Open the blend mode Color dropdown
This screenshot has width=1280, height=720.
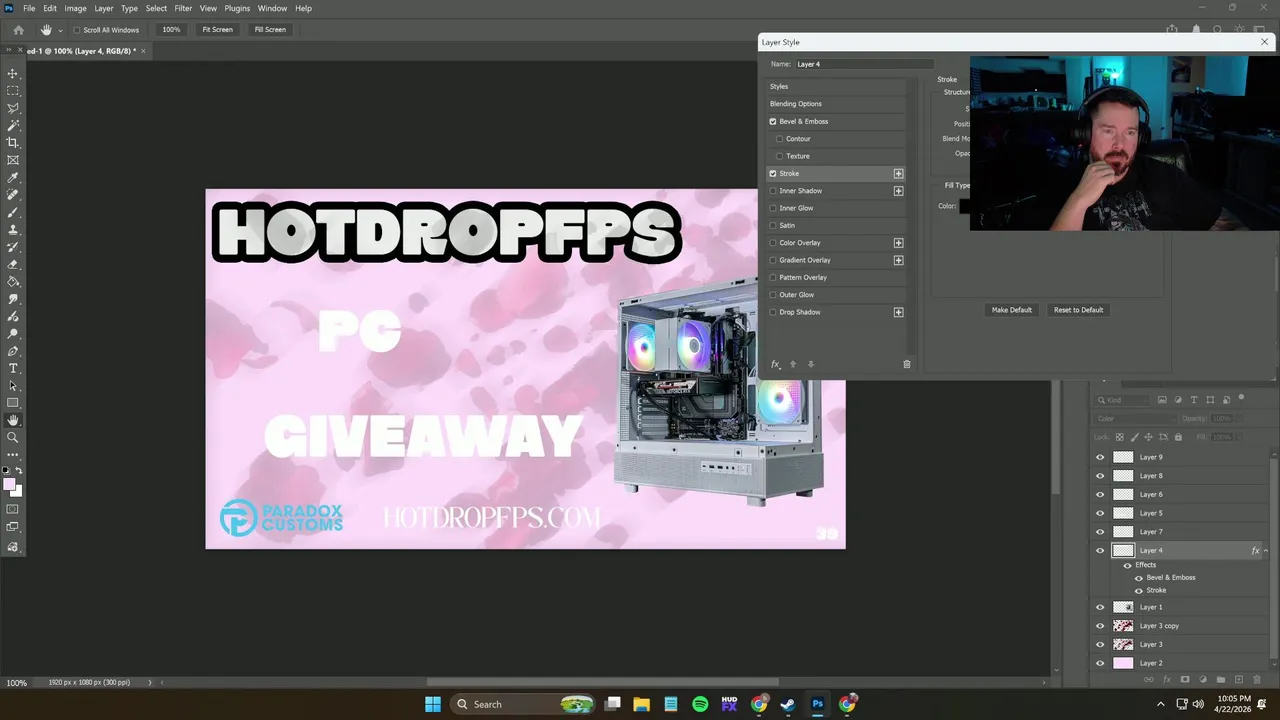1134,419
